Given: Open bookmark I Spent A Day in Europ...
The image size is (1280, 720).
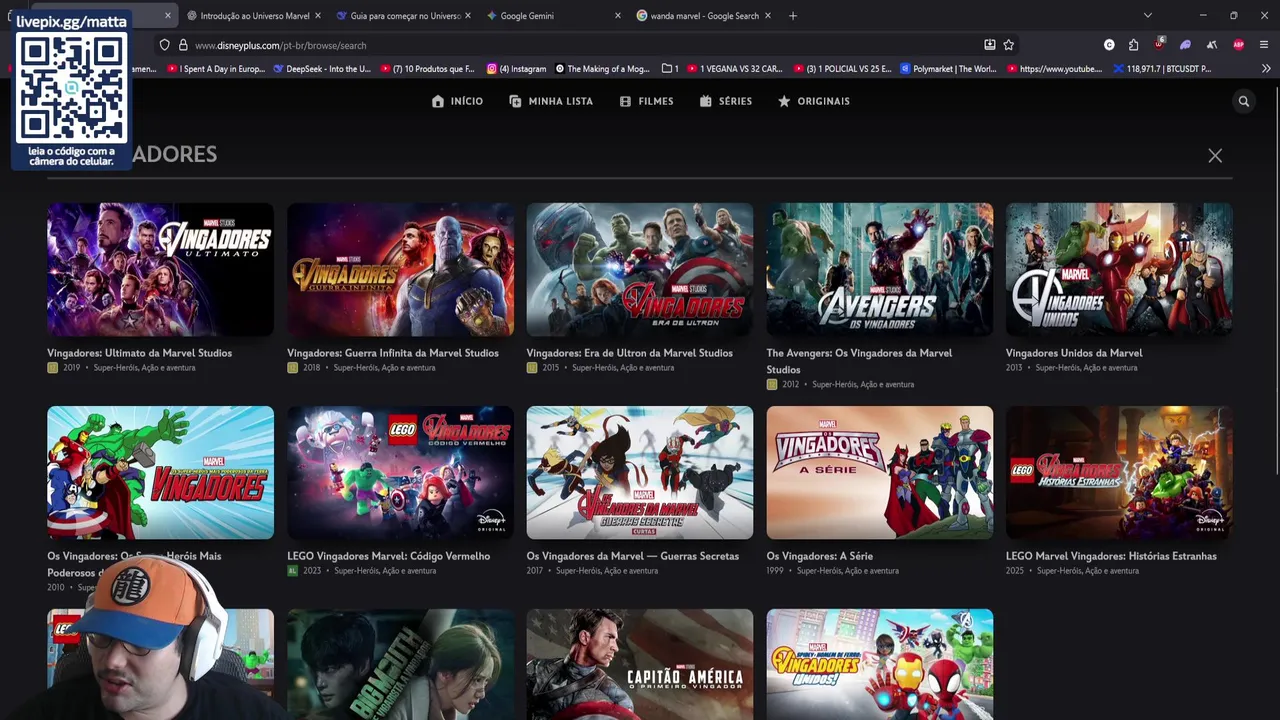Looking at the screenshot, I should click(215, 69).
